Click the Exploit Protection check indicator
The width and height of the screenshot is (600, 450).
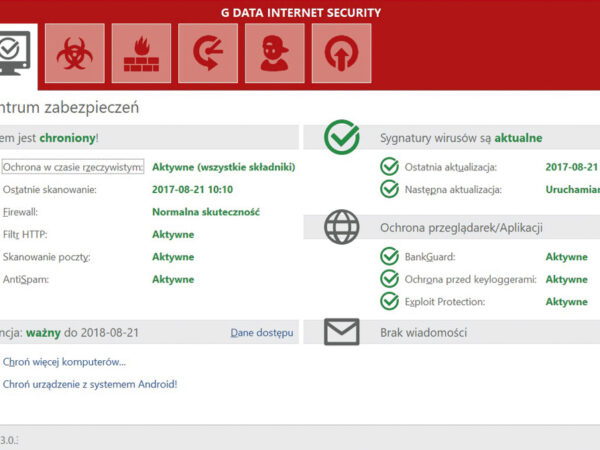point(389,301)
